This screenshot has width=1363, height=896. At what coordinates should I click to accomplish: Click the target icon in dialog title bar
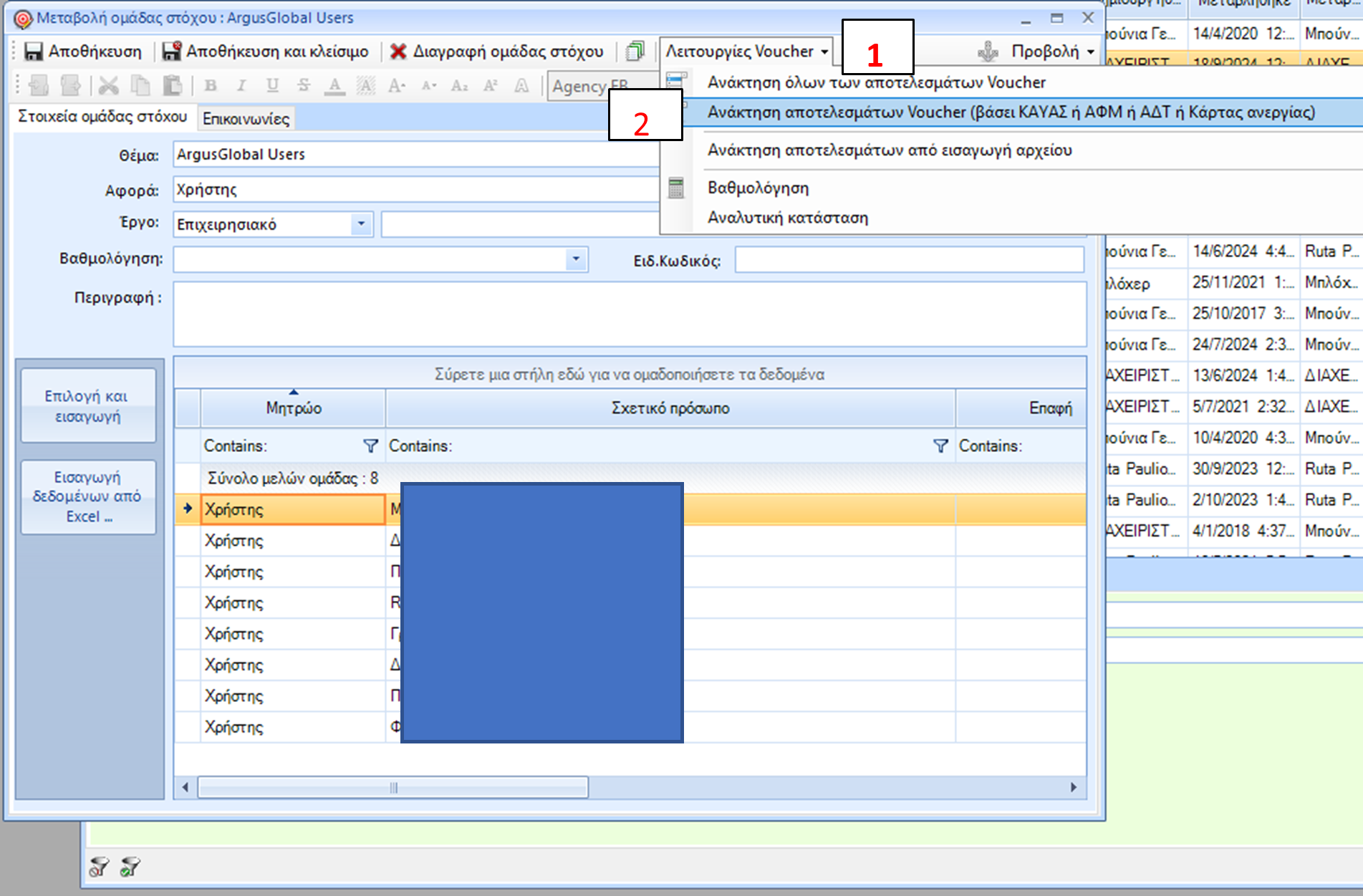click(x=23, y=19)
